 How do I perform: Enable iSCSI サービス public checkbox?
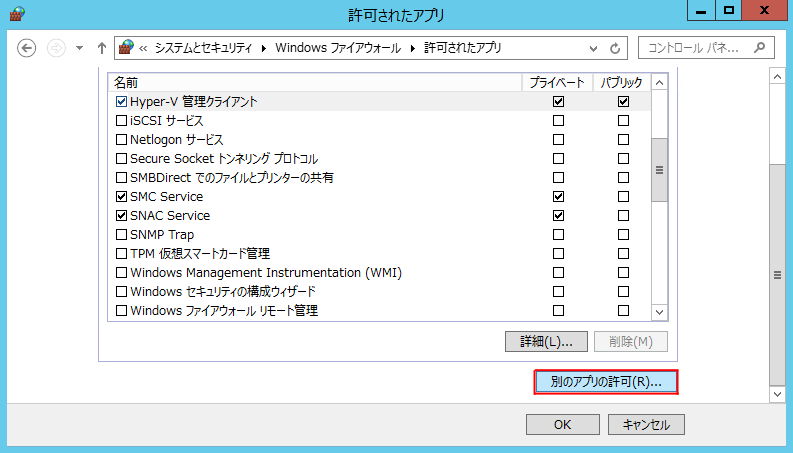tap(623, 121)
